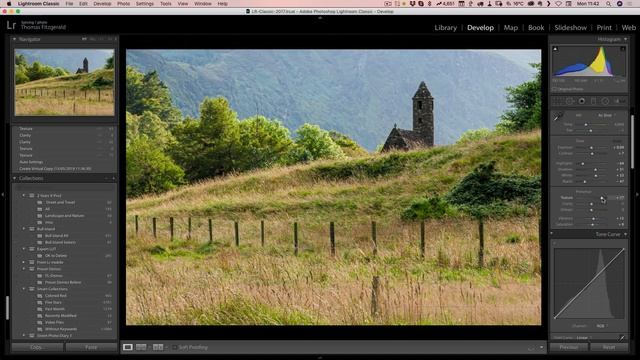Switch to the Library module

pos(445,27)
